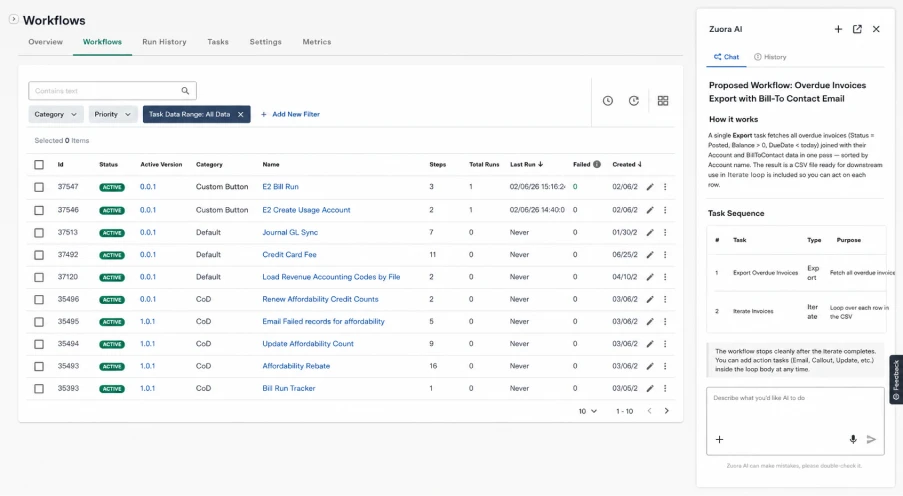Screen dimensions: 903x496
Task: Switch to the Tasks tab
Action: point(218,42)
